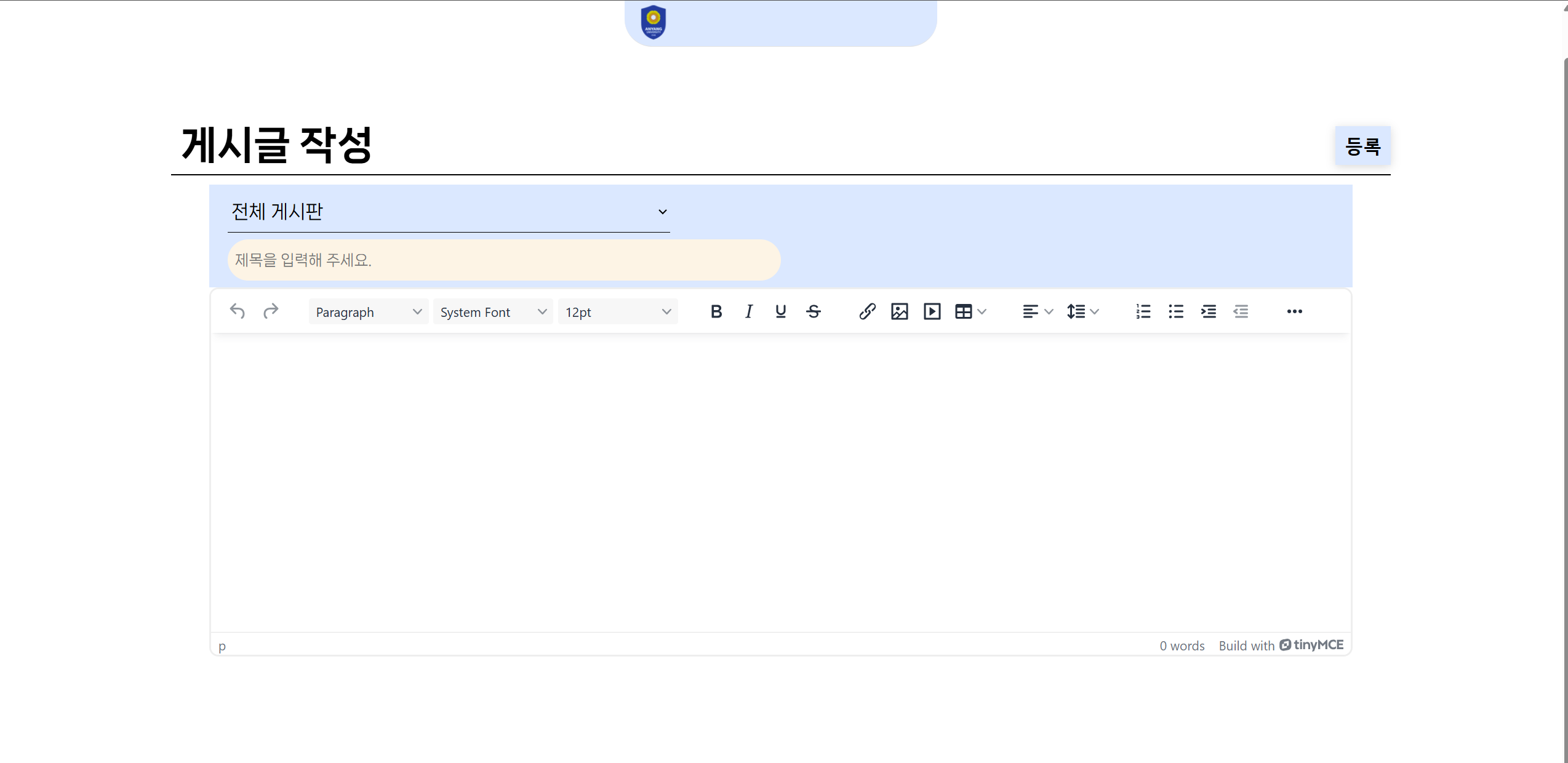Open the text alignment dropdown
1568x763 pixels.
[1038, 311]
